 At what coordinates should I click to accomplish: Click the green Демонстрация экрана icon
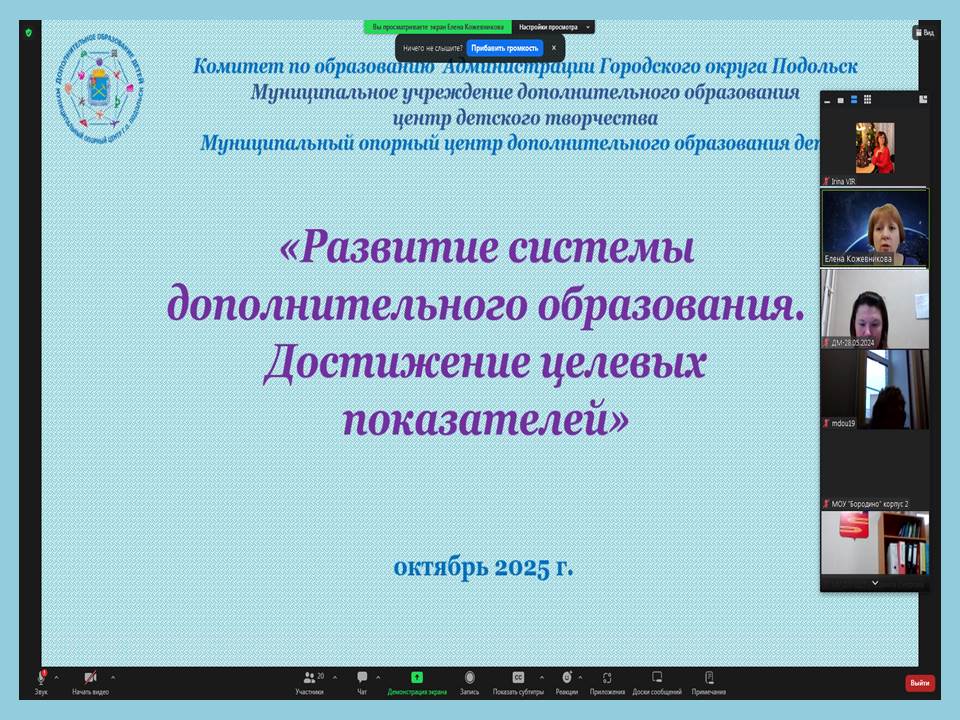pos(416,678)
